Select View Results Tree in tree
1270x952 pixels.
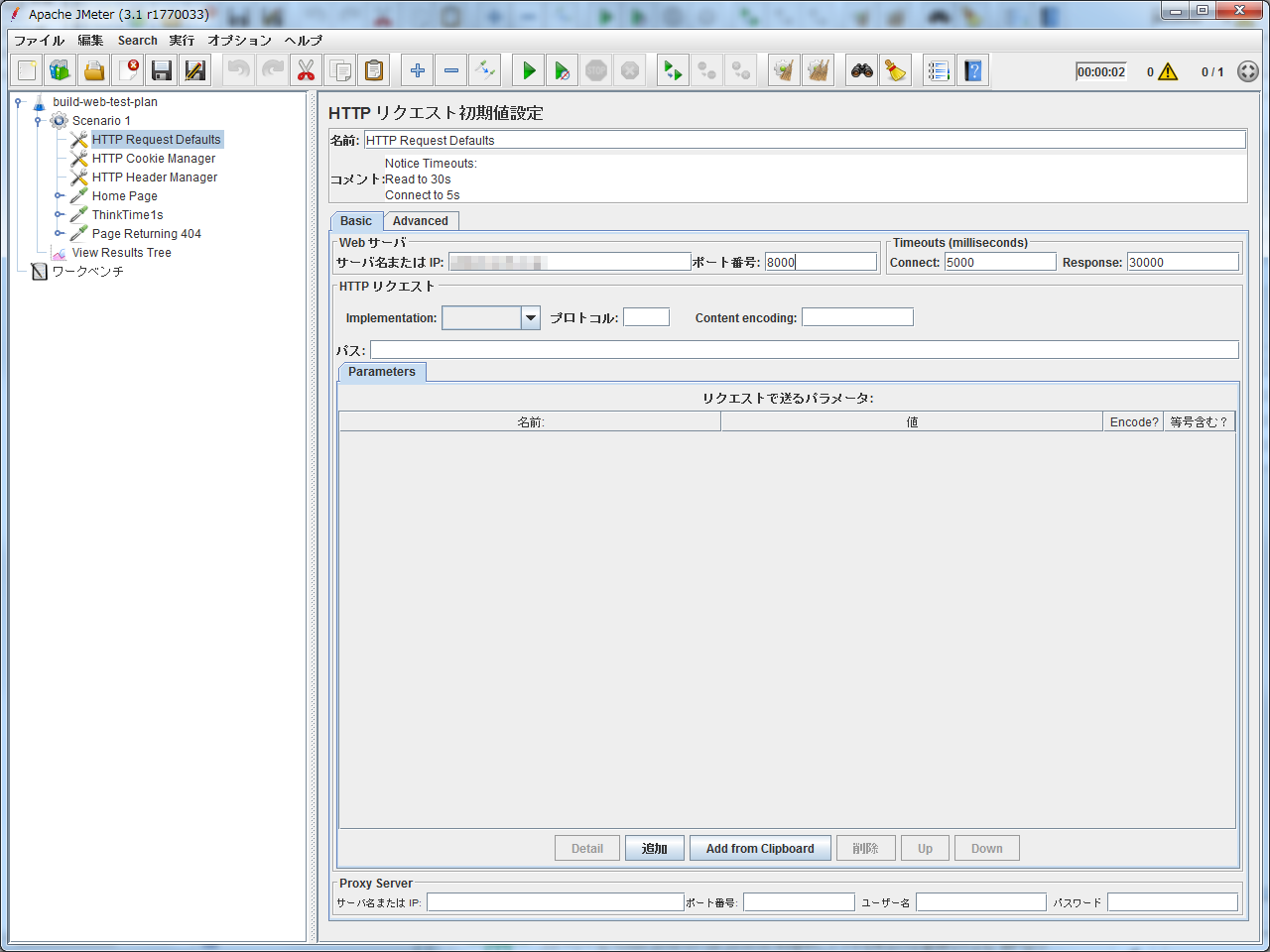coord(121,253)
